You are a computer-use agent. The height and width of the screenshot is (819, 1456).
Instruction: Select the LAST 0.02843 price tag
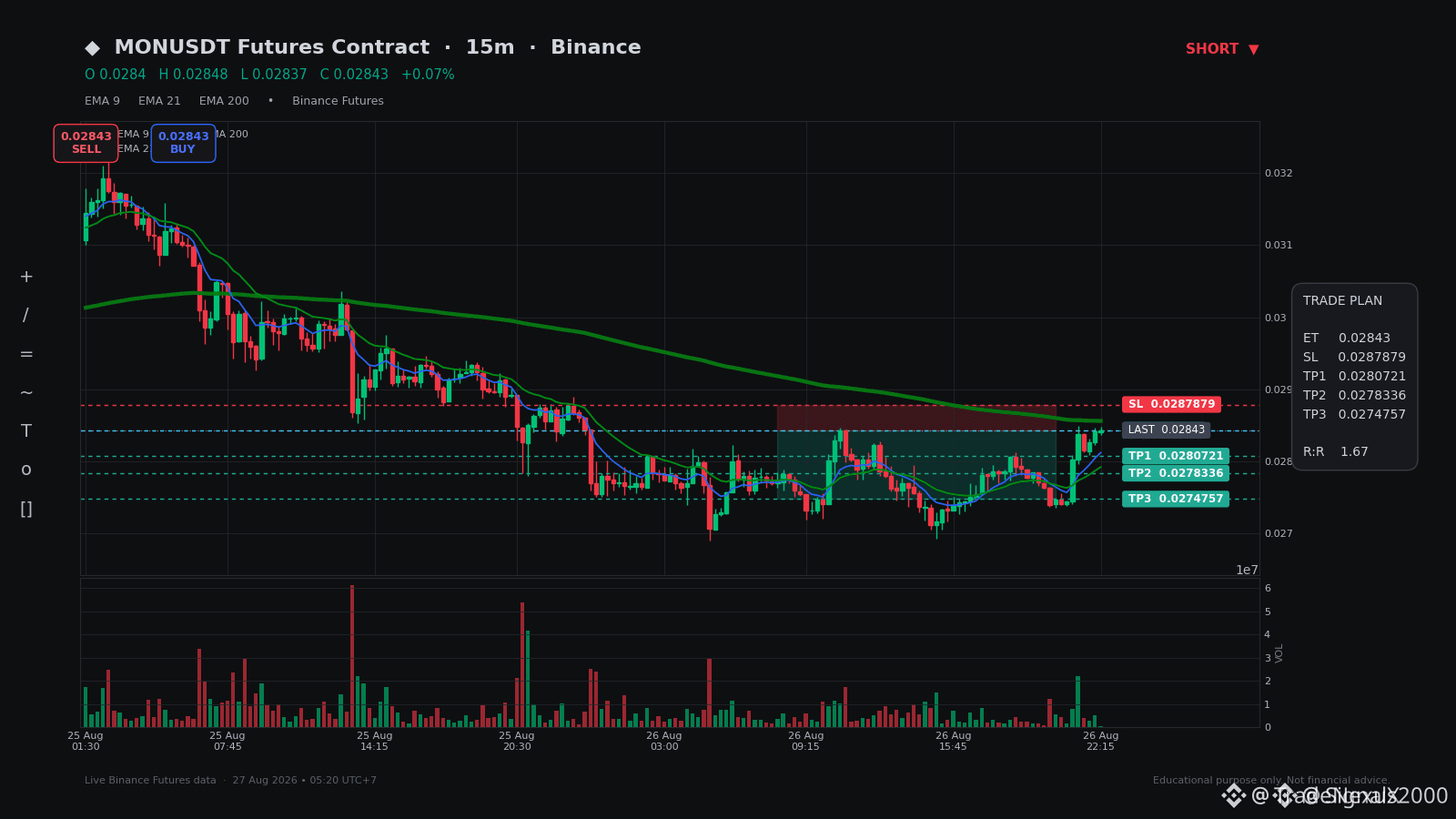click(1166, 430)
